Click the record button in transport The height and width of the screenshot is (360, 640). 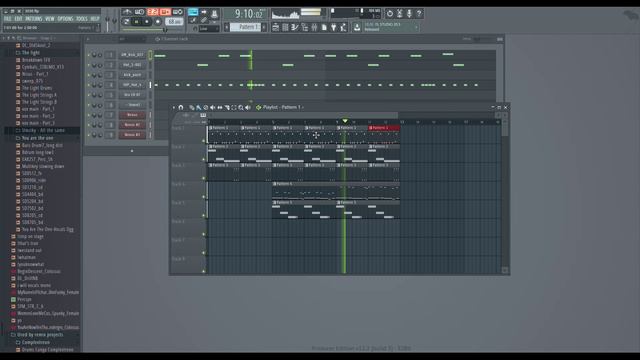tap(158, 21)
